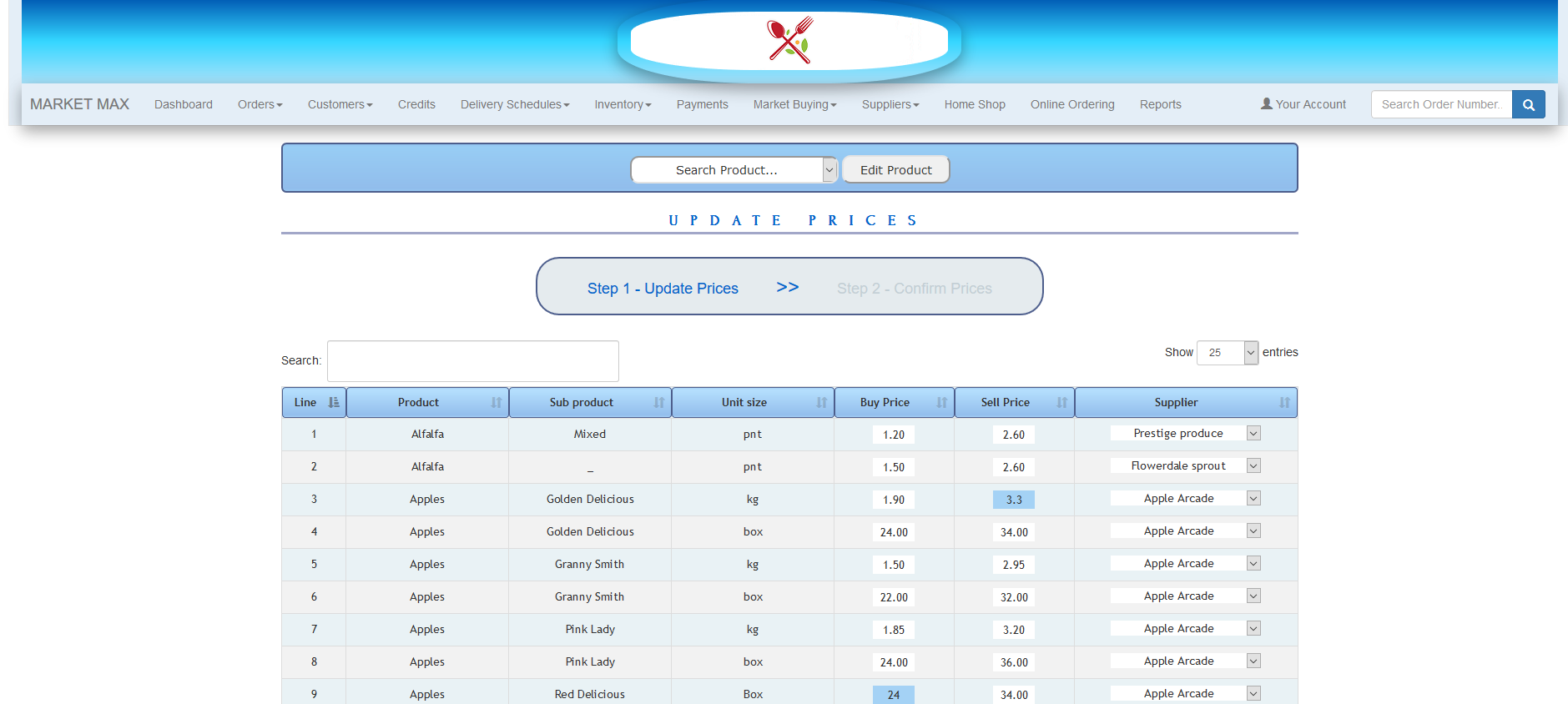1568x704 pixels.
Task: Click the >> step arrow
Action: [x=787, y=287]
